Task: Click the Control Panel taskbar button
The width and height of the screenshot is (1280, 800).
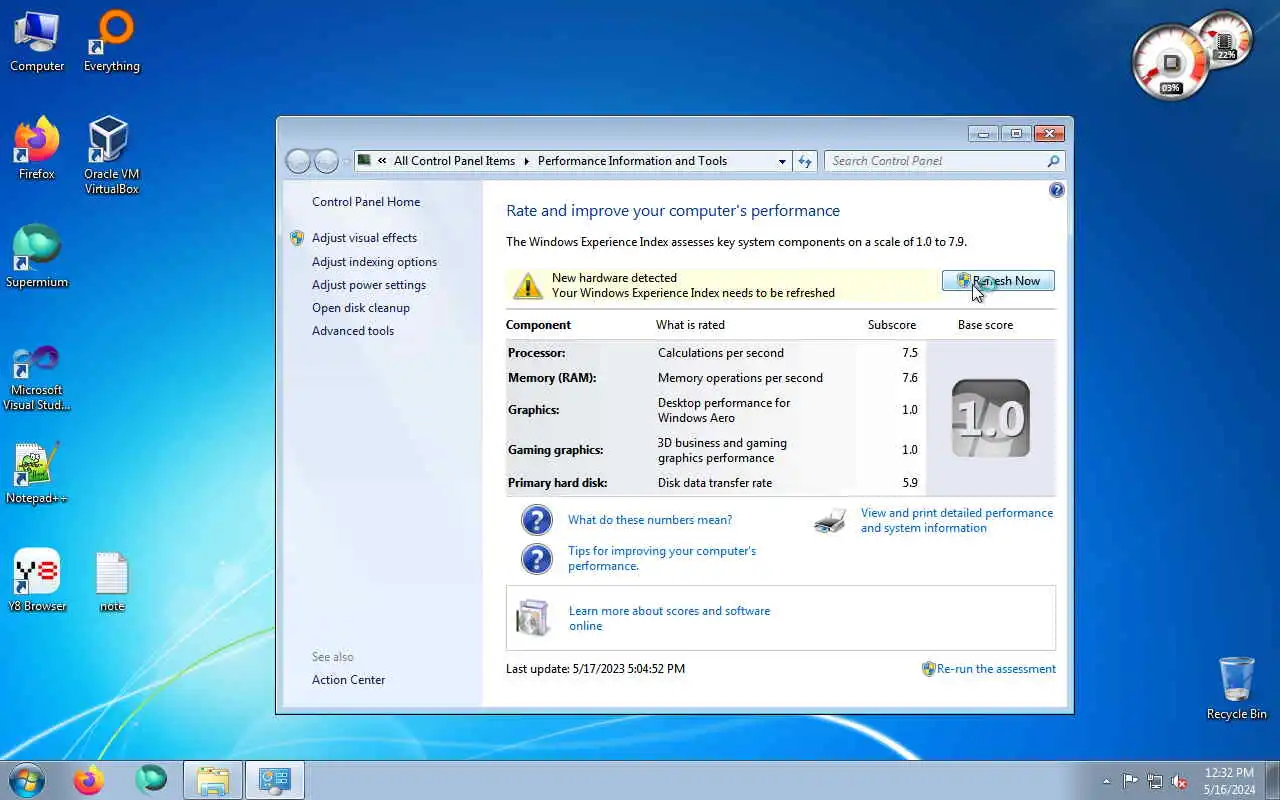Action: pos(274,780)
